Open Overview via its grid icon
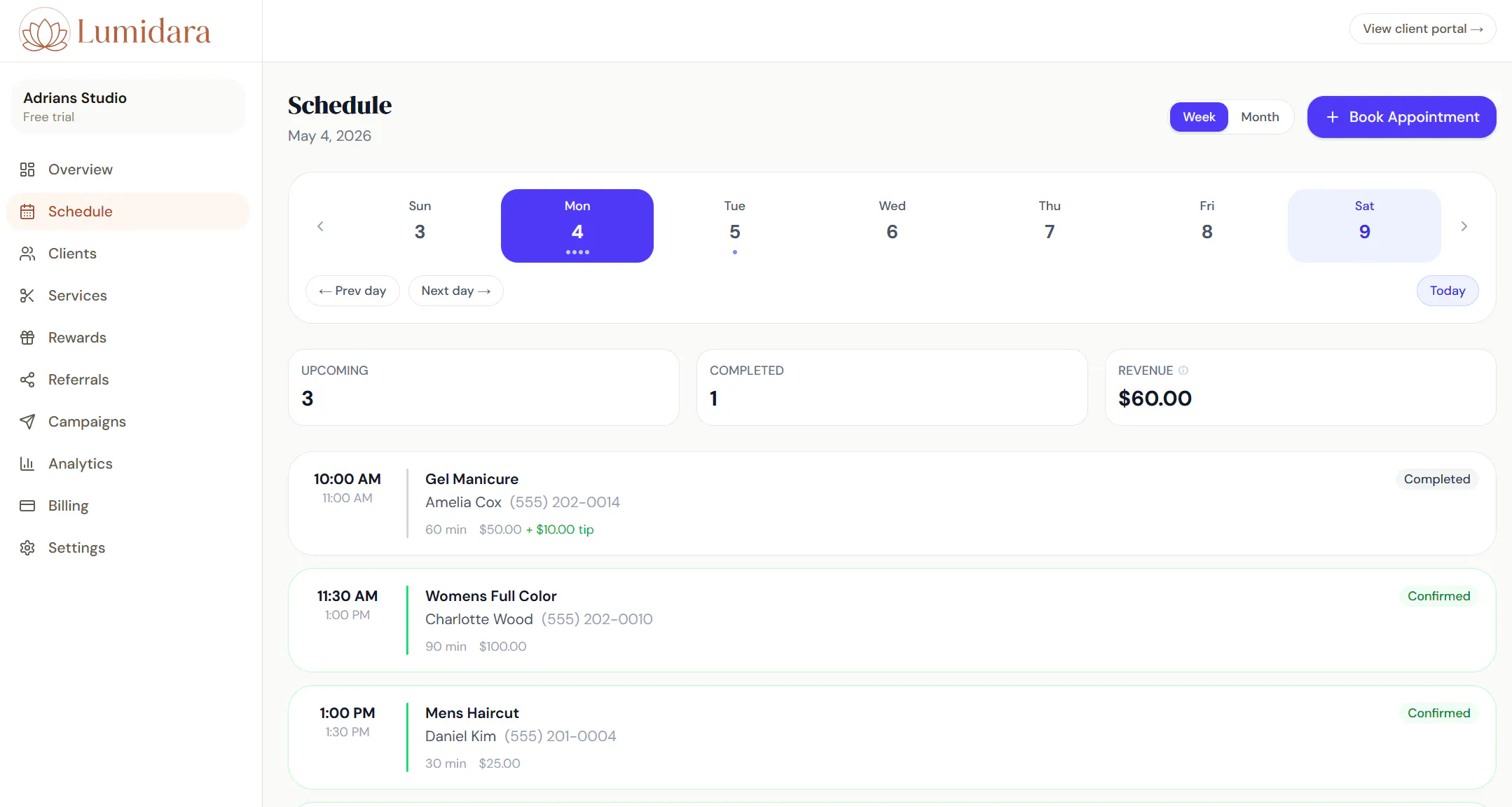The image size is (1512, 807). (27, 170)
